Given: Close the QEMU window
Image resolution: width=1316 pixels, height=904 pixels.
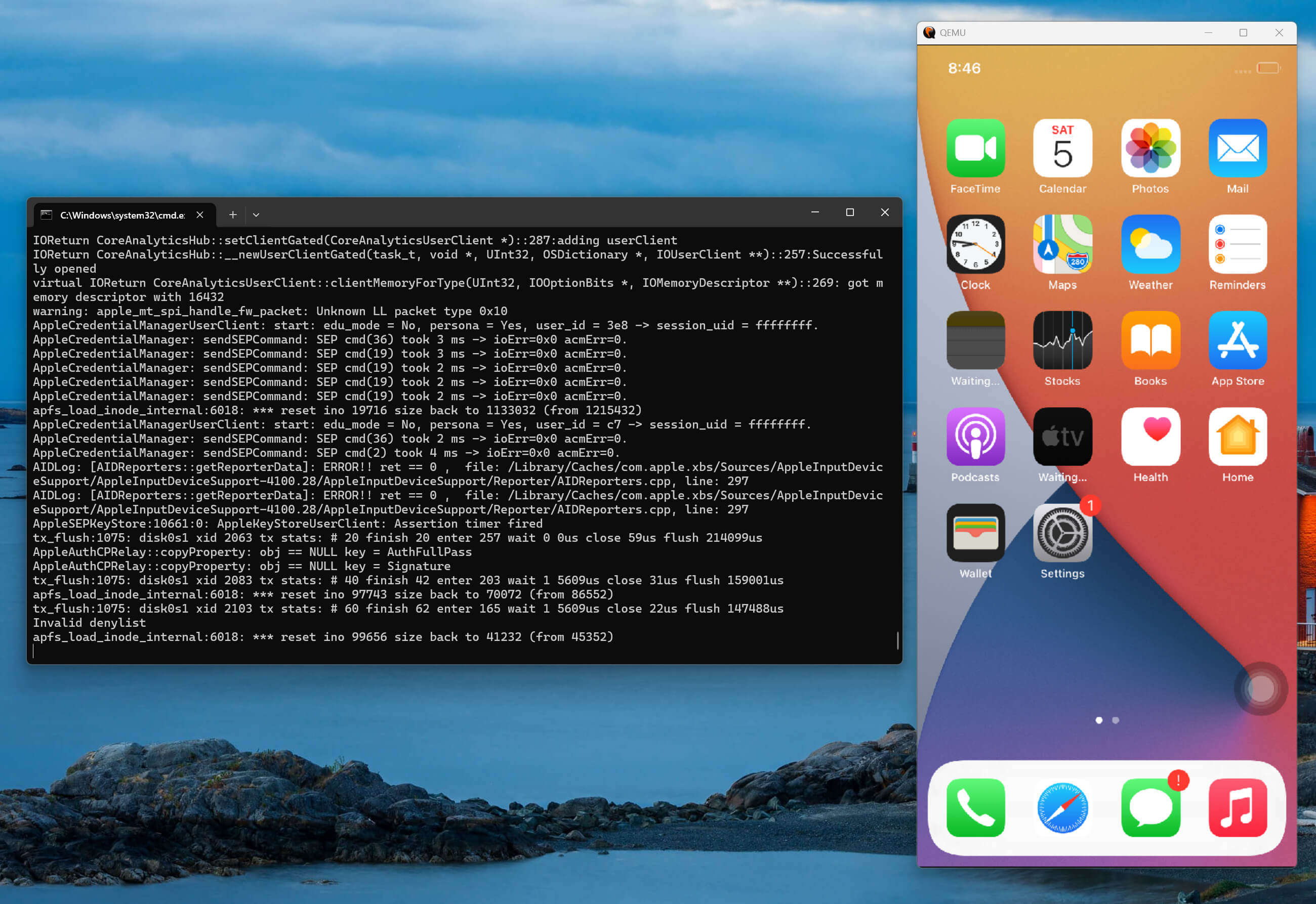Looking at the screenshot, I should coord(1279,32).
